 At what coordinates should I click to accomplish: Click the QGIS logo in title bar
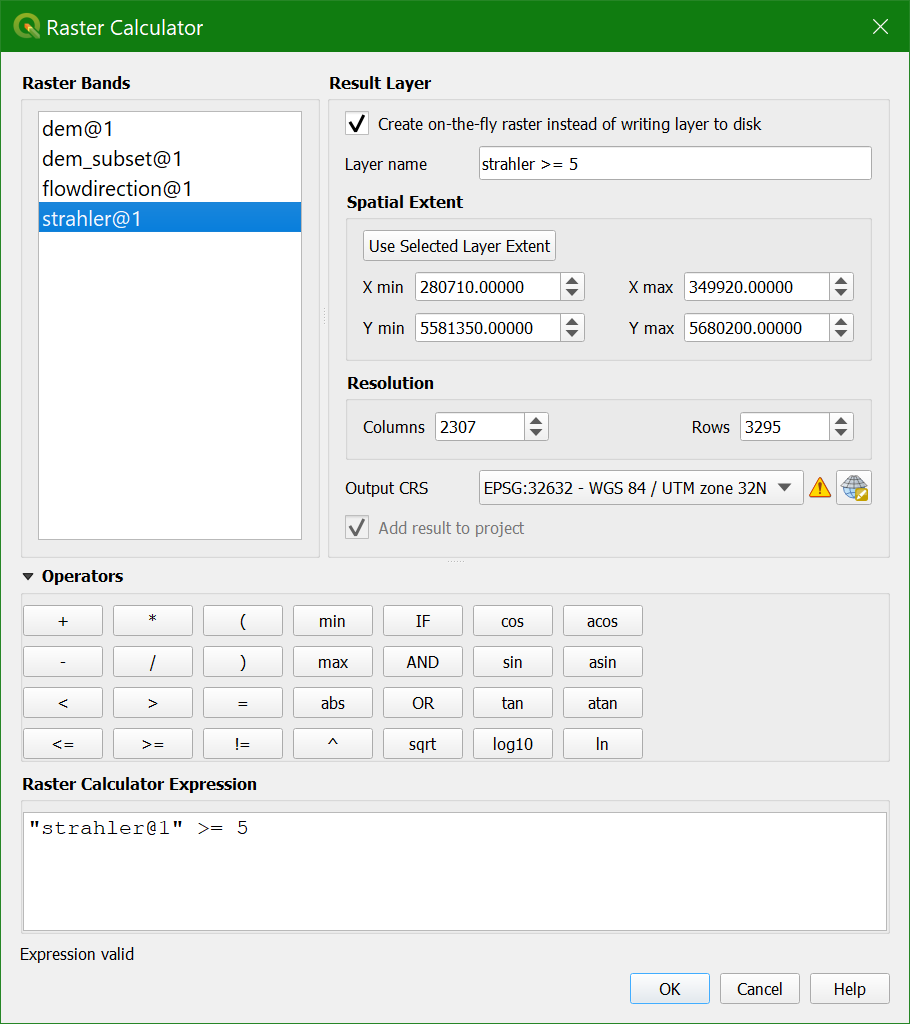point(27,27)
